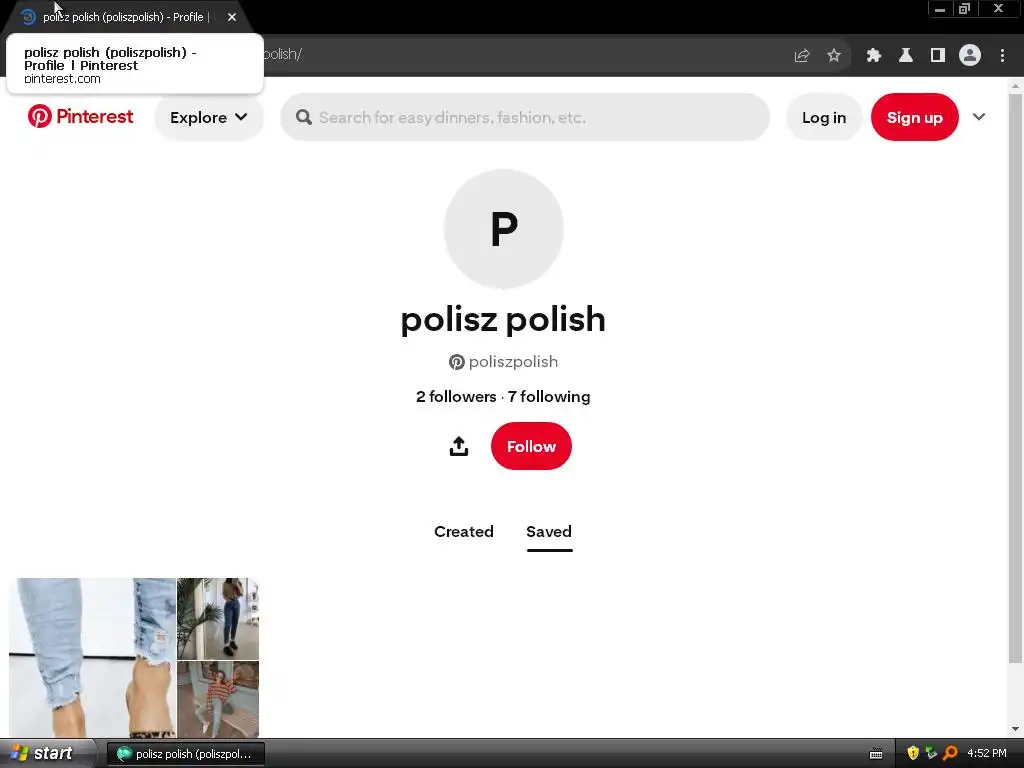Open the 2 followers list
The image size is (1024, 768).
[456, 396]
